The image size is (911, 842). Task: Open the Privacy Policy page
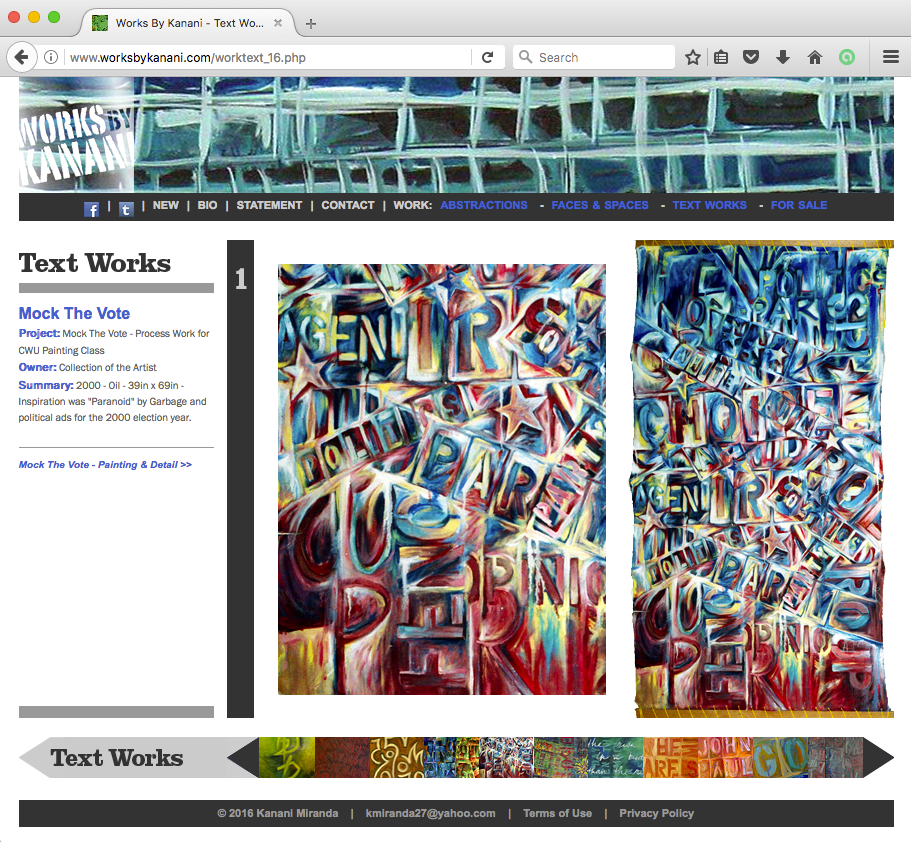point(657,814)
